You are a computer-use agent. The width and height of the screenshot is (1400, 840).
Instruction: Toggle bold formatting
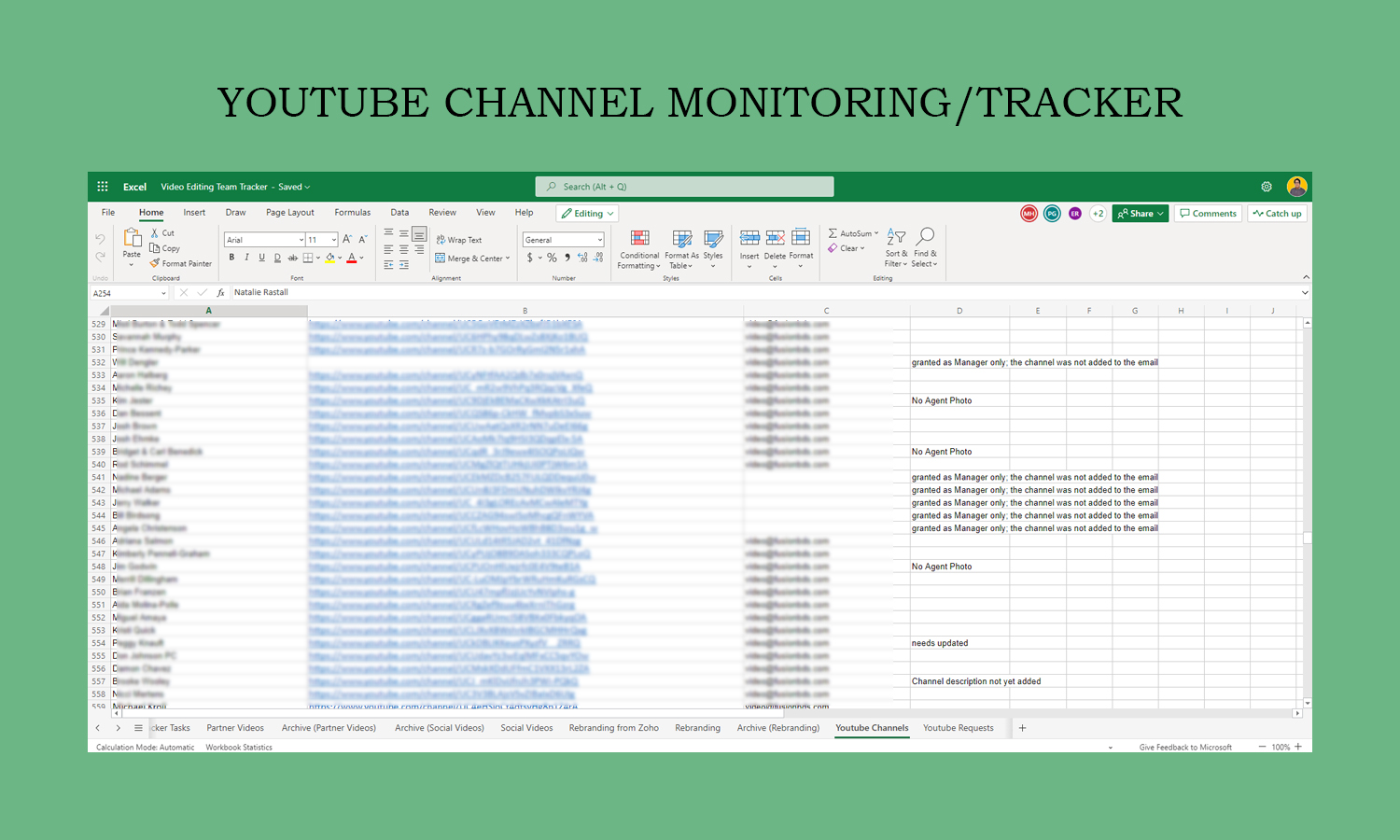(231, 258)
